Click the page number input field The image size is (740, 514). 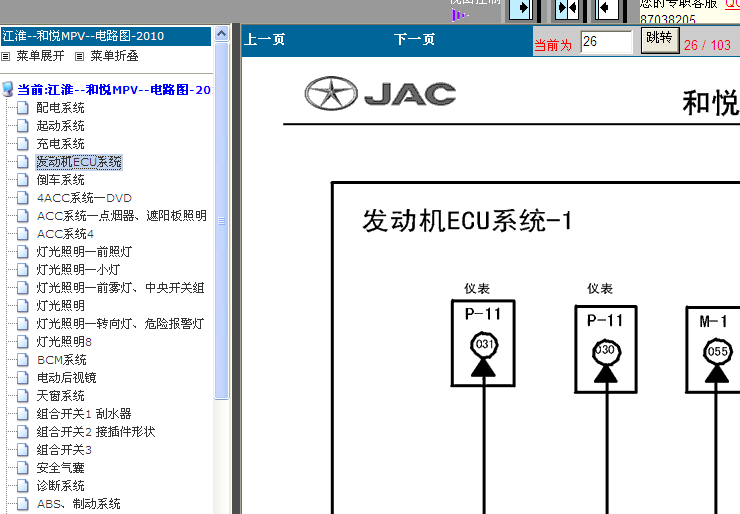tap(606, 42)
